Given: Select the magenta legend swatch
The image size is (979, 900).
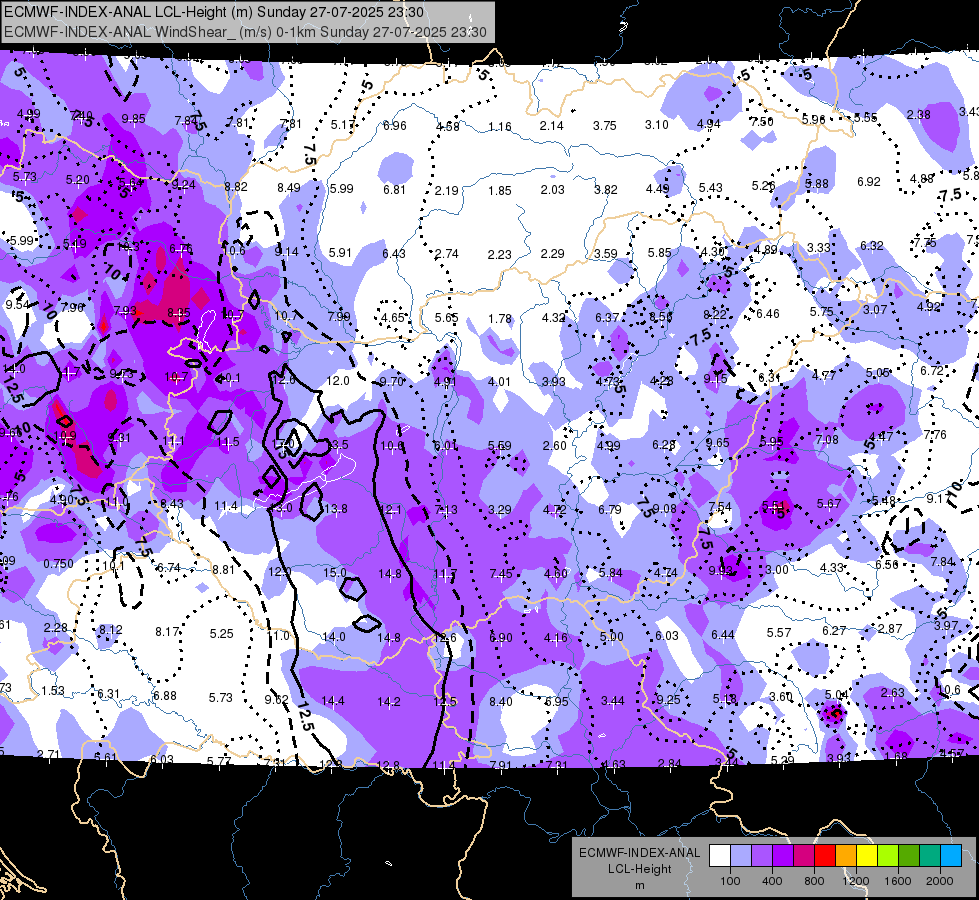Looking at the screenshot, I should pos(804,856).
